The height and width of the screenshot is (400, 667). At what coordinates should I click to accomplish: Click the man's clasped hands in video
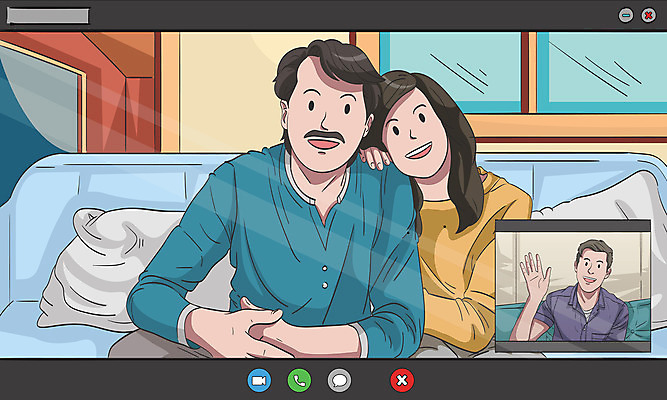click(x=247, y=325)
